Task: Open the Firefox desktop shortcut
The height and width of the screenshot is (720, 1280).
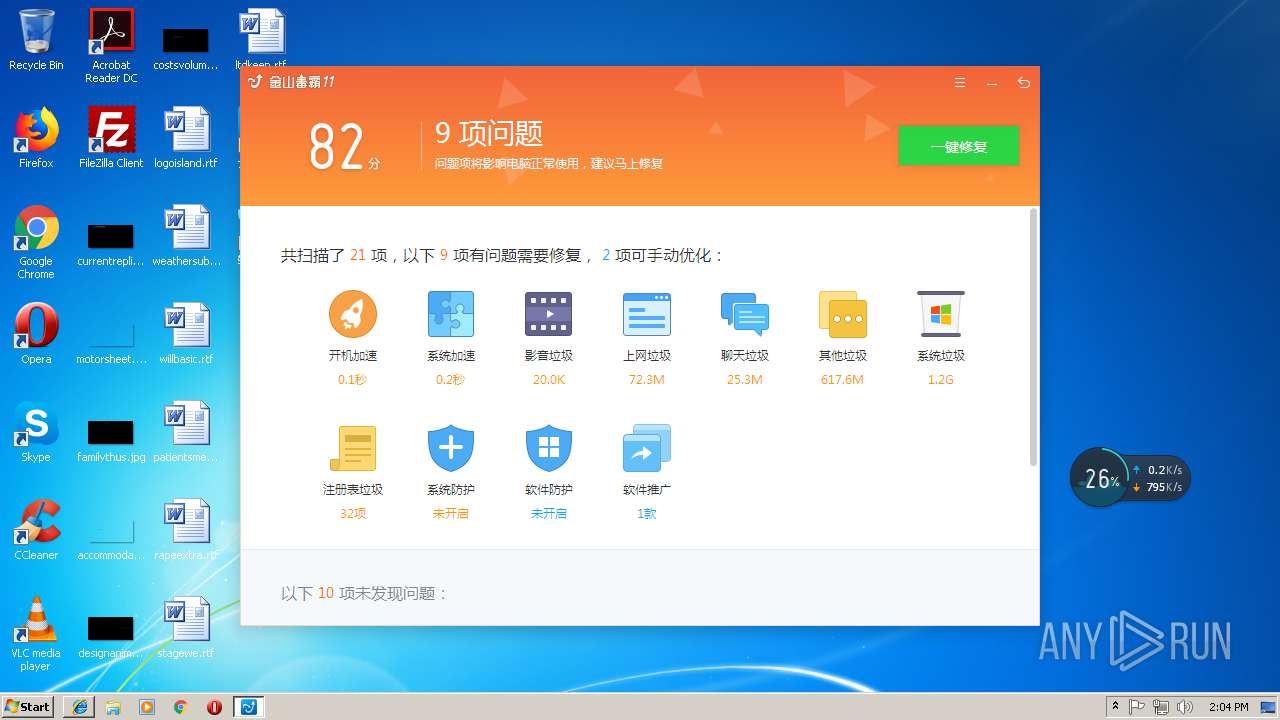Action: pos(36,137)
